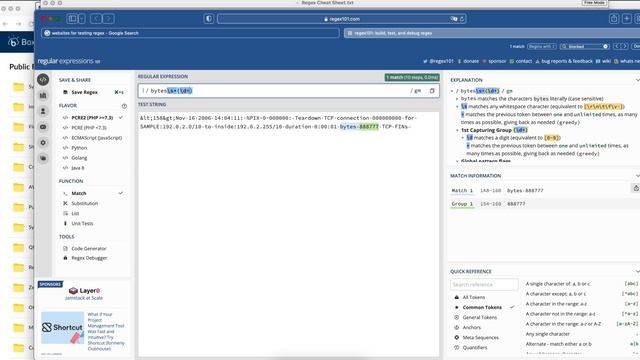Open the sponsor link

494,61
